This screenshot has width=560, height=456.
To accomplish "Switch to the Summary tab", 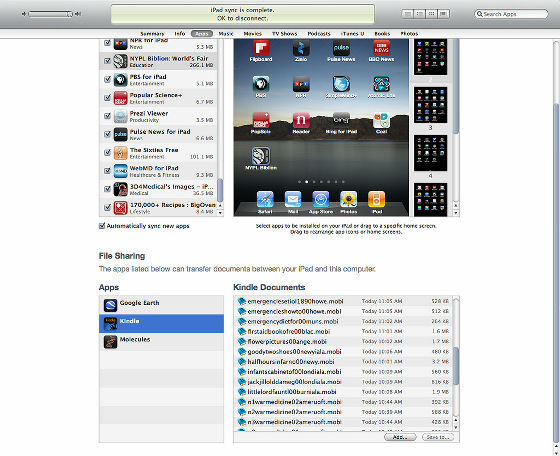I will (x=152, y=34).
